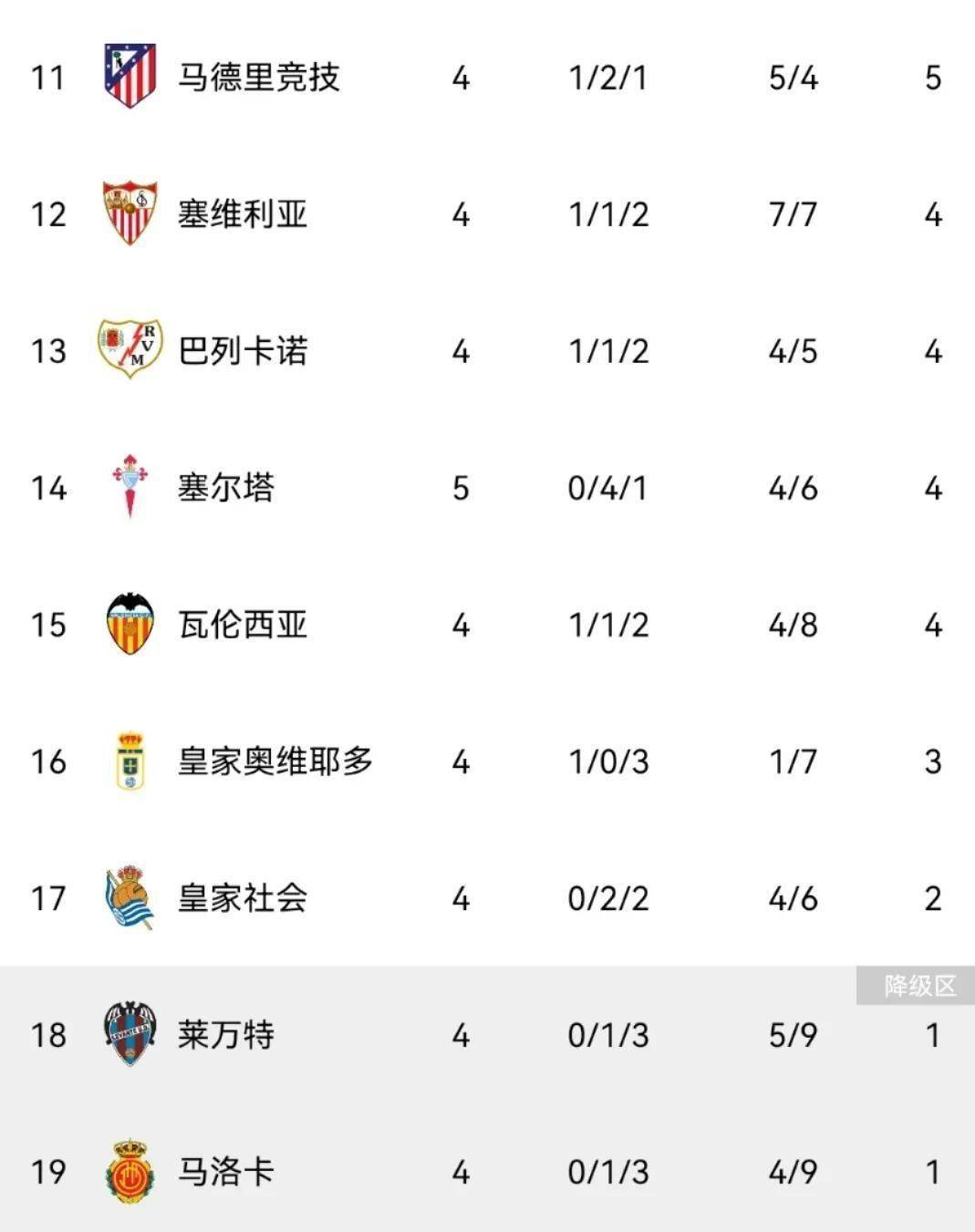Click rank number 11
The image size is (975, 1232).
47,78
